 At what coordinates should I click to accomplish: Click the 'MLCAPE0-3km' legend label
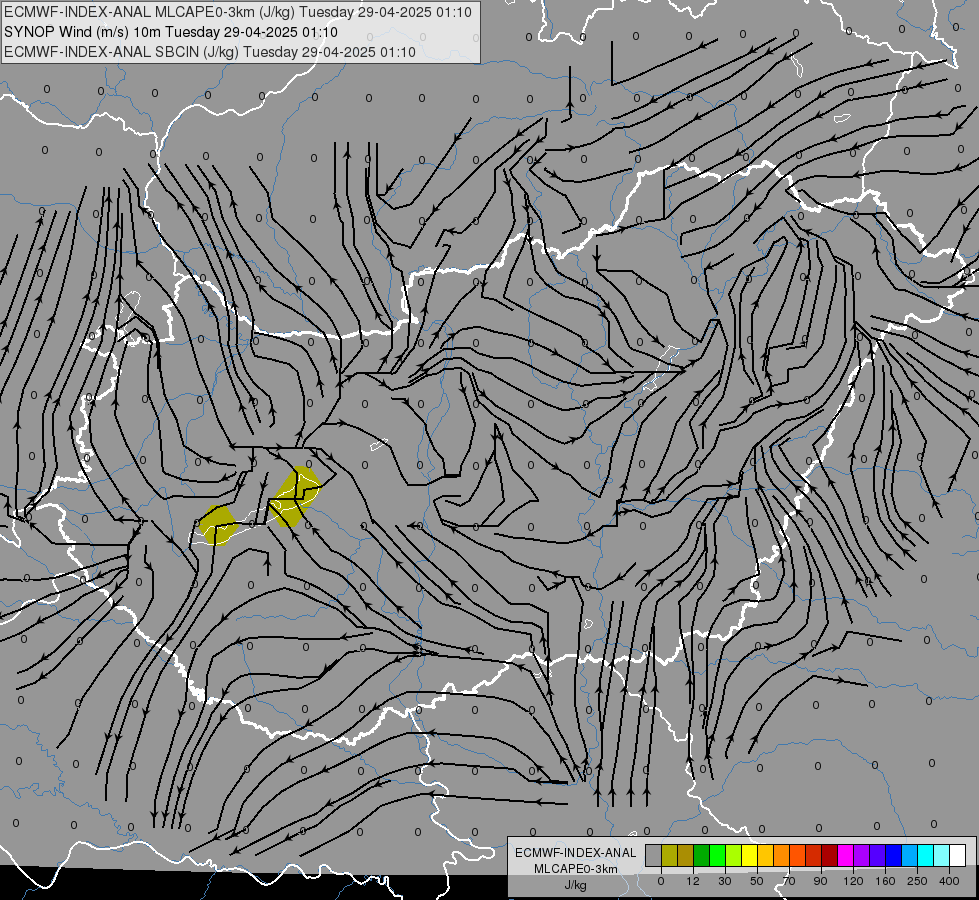tap(575, 869)
